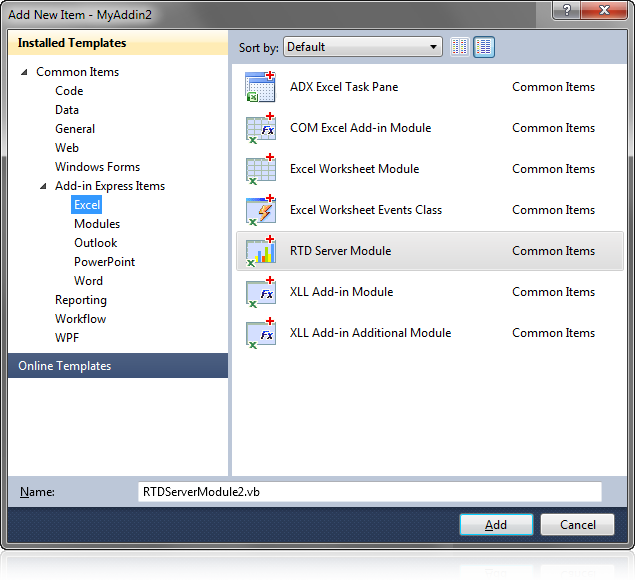This screenshot has width=635, height=580.
Task: Select the Workflow category
Action: coord(81,319)
